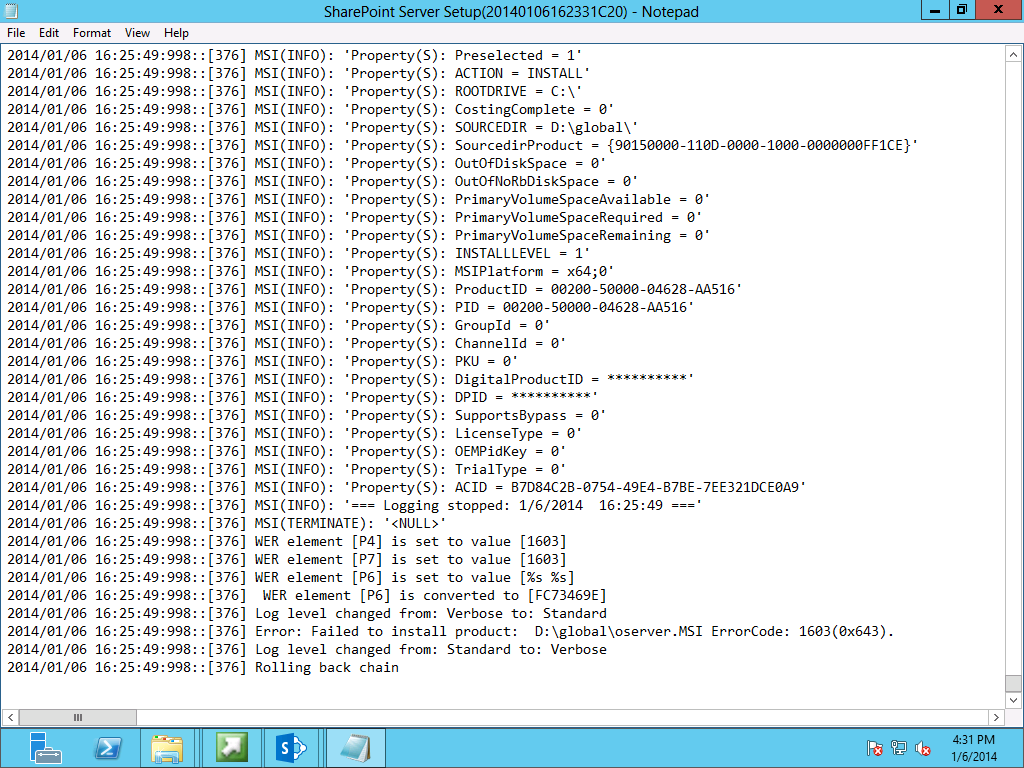Click the network status tray icon
The width and height of the screenshot is (1024, 768).
898,747
